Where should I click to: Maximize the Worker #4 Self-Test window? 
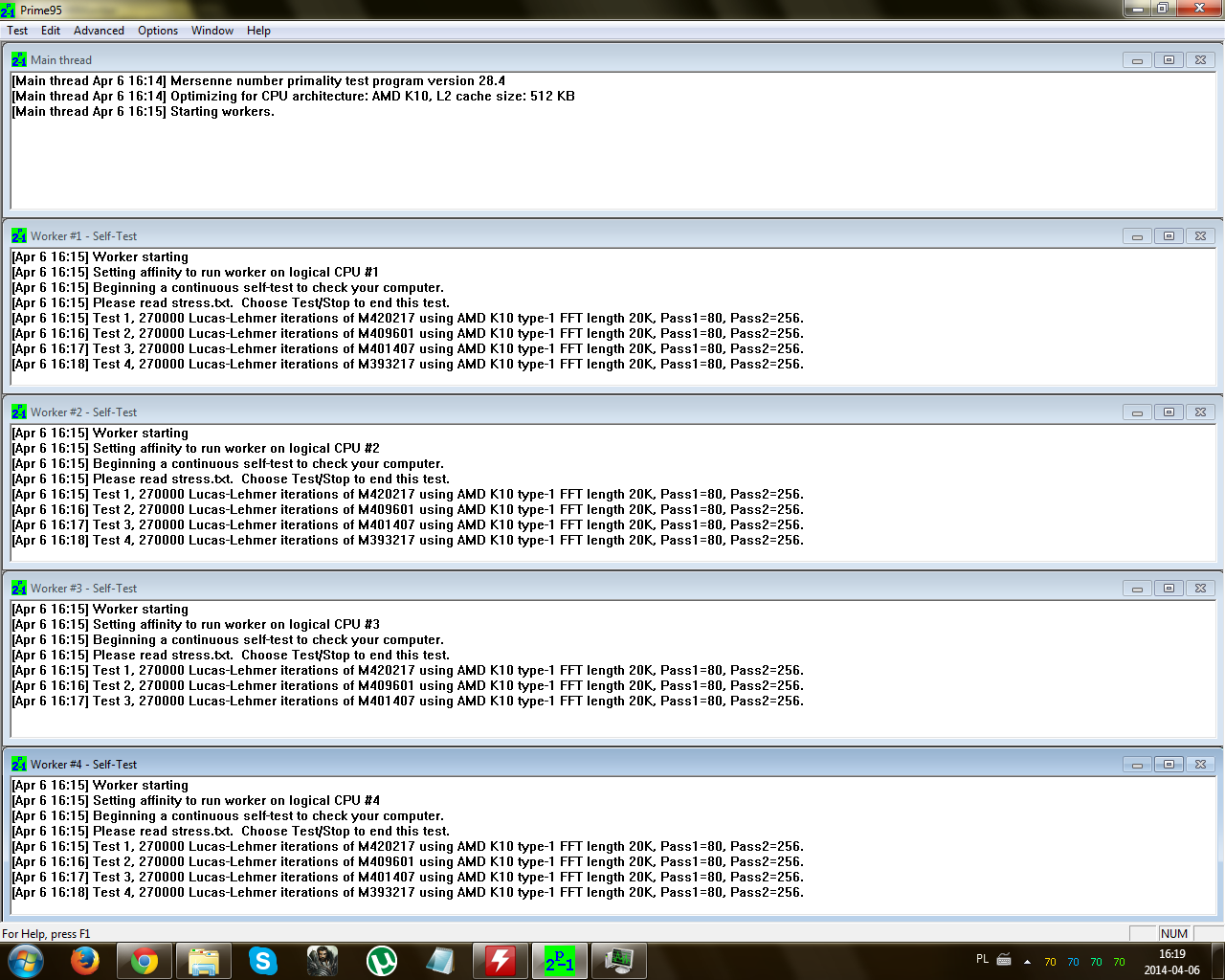coord(1169,764)
